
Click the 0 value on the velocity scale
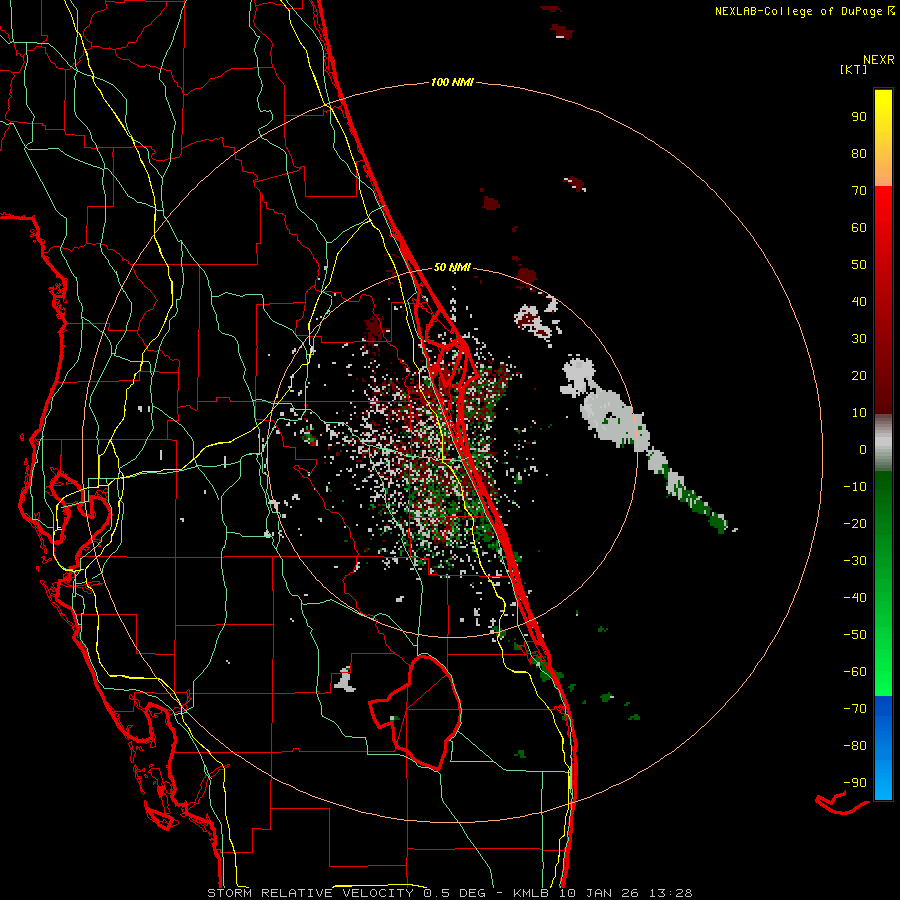point(863,449)
